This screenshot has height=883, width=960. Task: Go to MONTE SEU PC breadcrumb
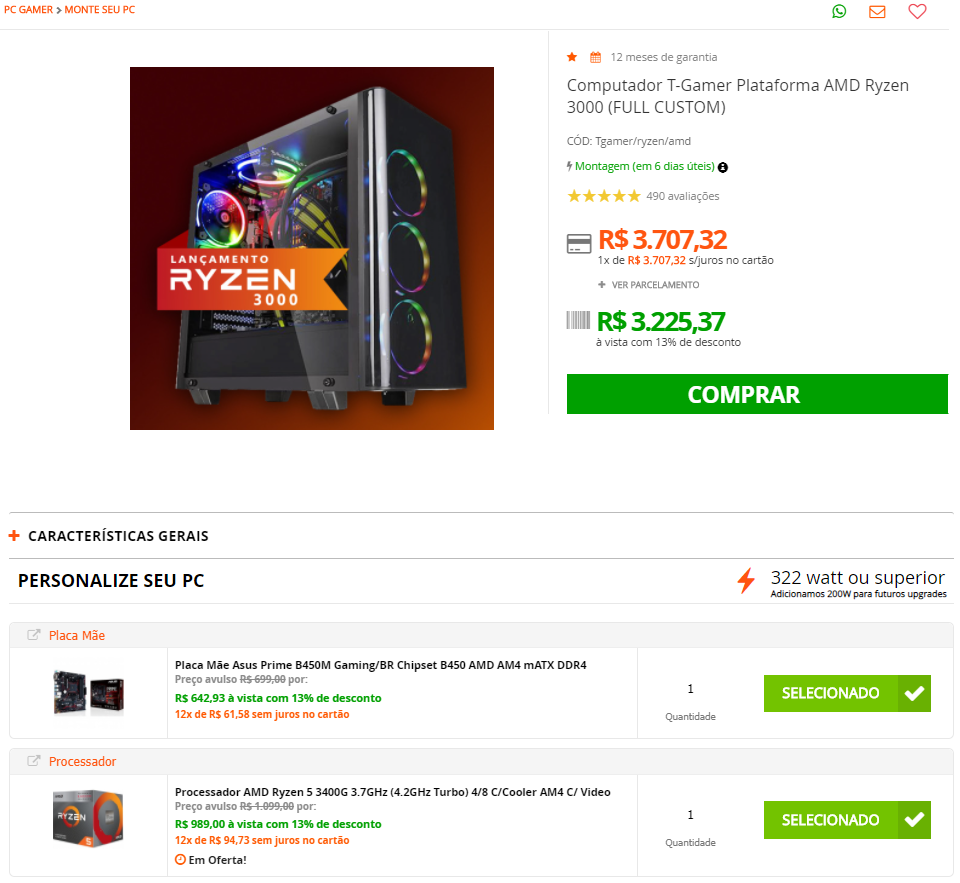coord(100,10)
